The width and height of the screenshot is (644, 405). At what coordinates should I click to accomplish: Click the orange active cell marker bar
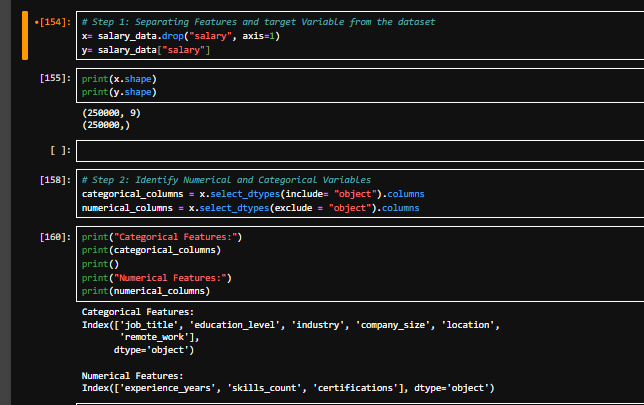25,36
